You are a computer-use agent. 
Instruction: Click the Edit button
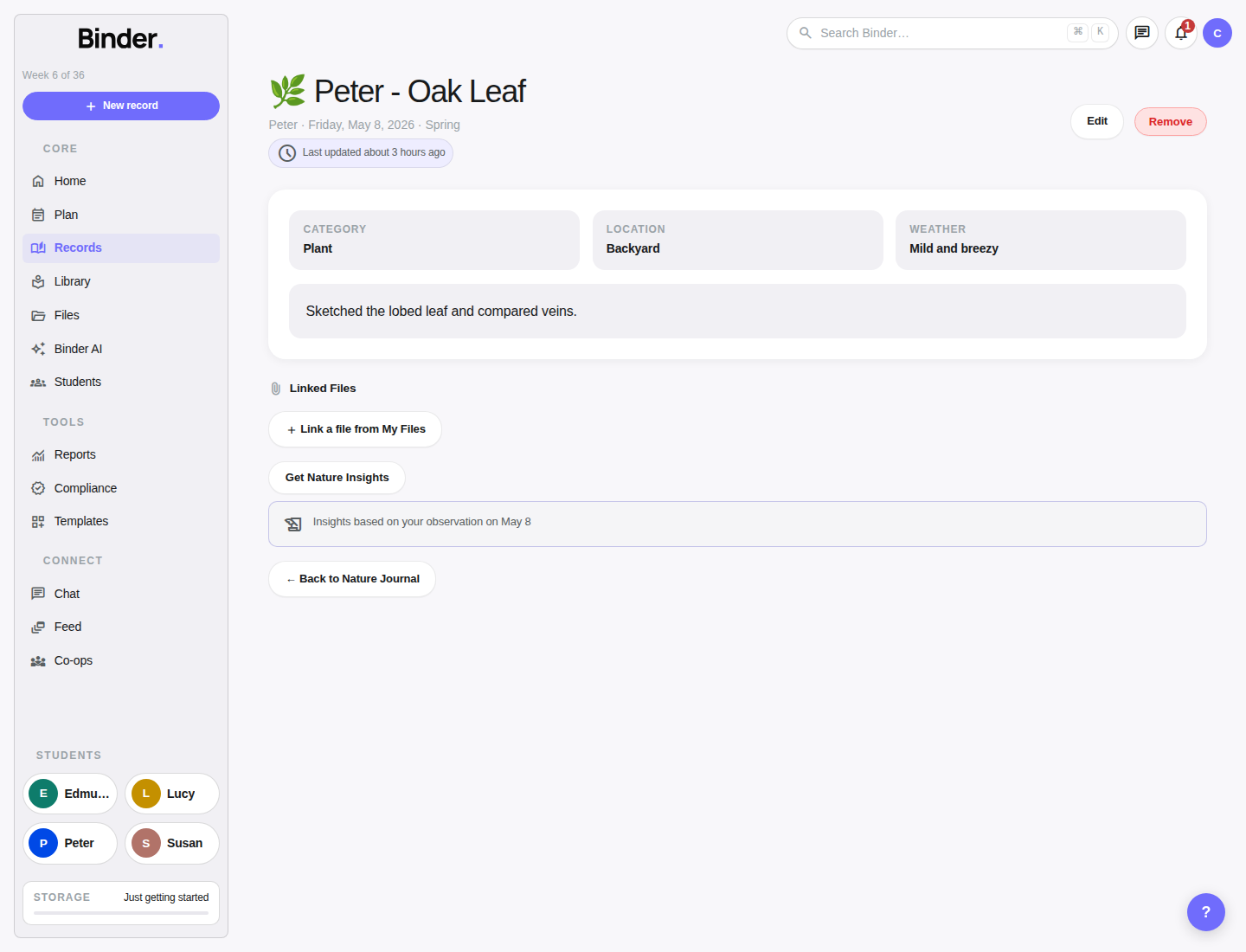(1097, 121)
